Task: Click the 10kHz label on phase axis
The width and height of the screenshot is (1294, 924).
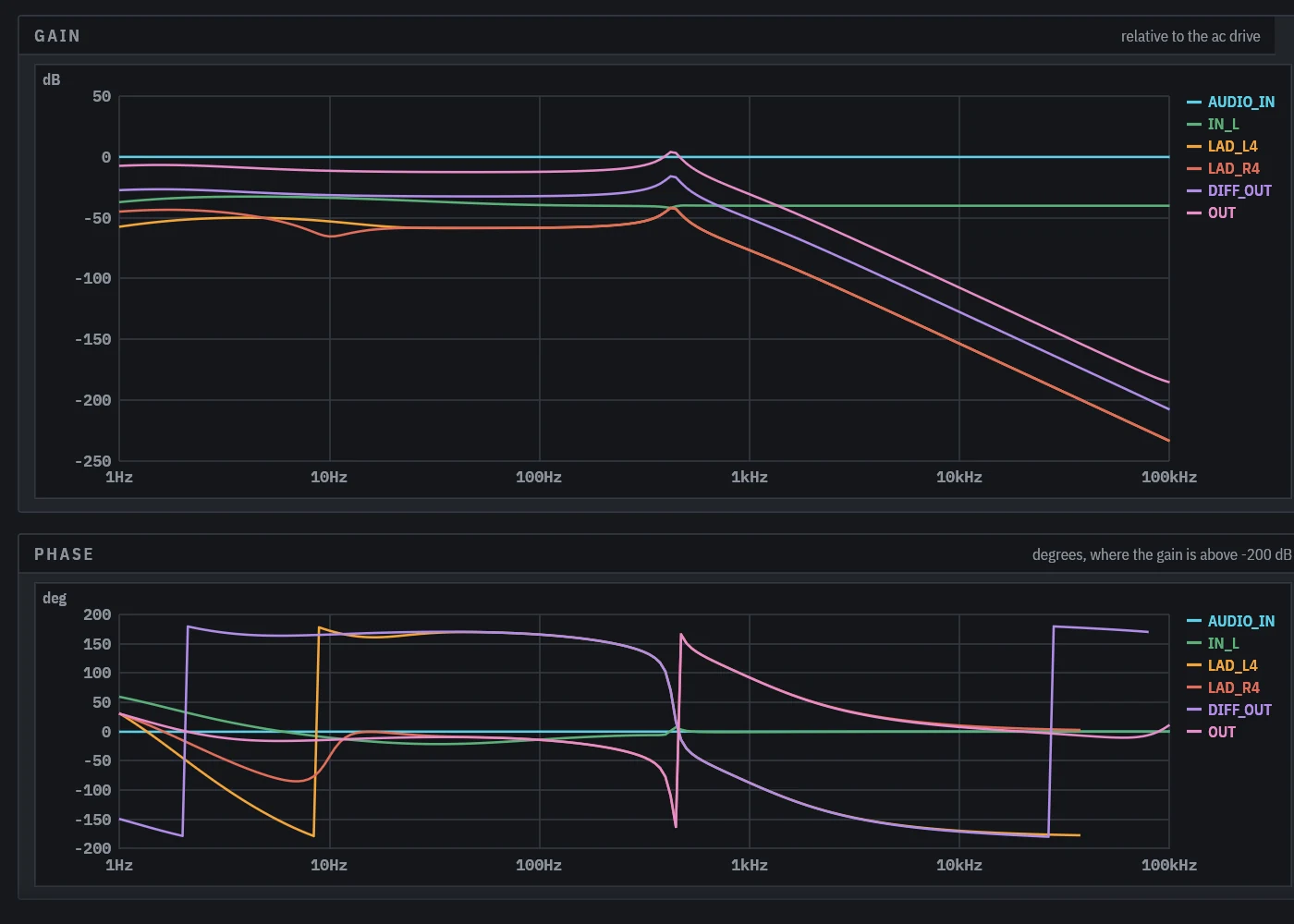Action: pyautogui.click(x=959, y=865)
